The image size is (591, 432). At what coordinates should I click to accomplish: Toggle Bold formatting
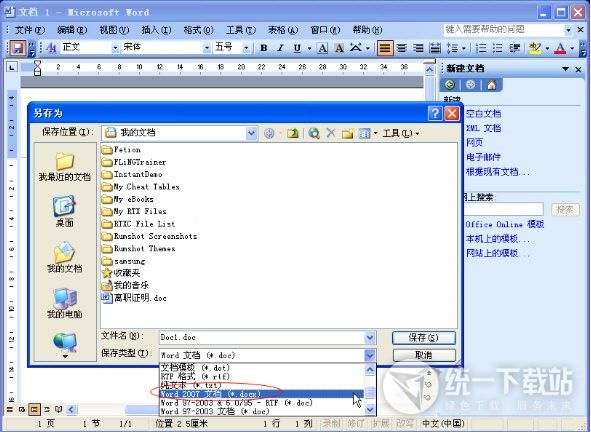[x=264, y=48]
